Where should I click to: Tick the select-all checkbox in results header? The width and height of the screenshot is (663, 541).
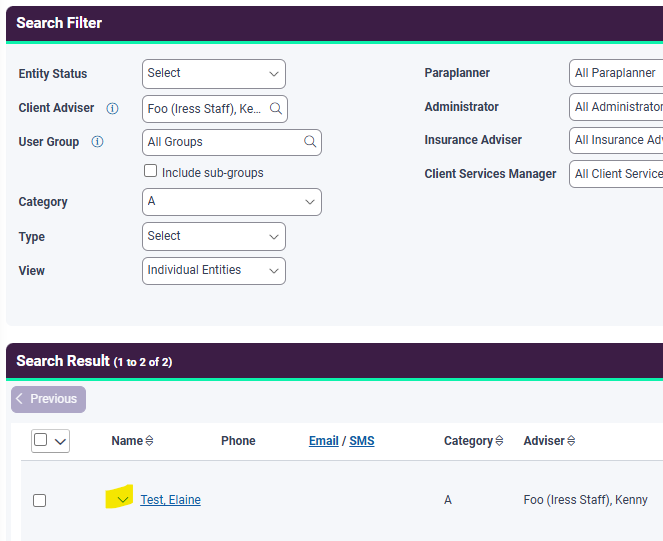click(x=41, y=440)
